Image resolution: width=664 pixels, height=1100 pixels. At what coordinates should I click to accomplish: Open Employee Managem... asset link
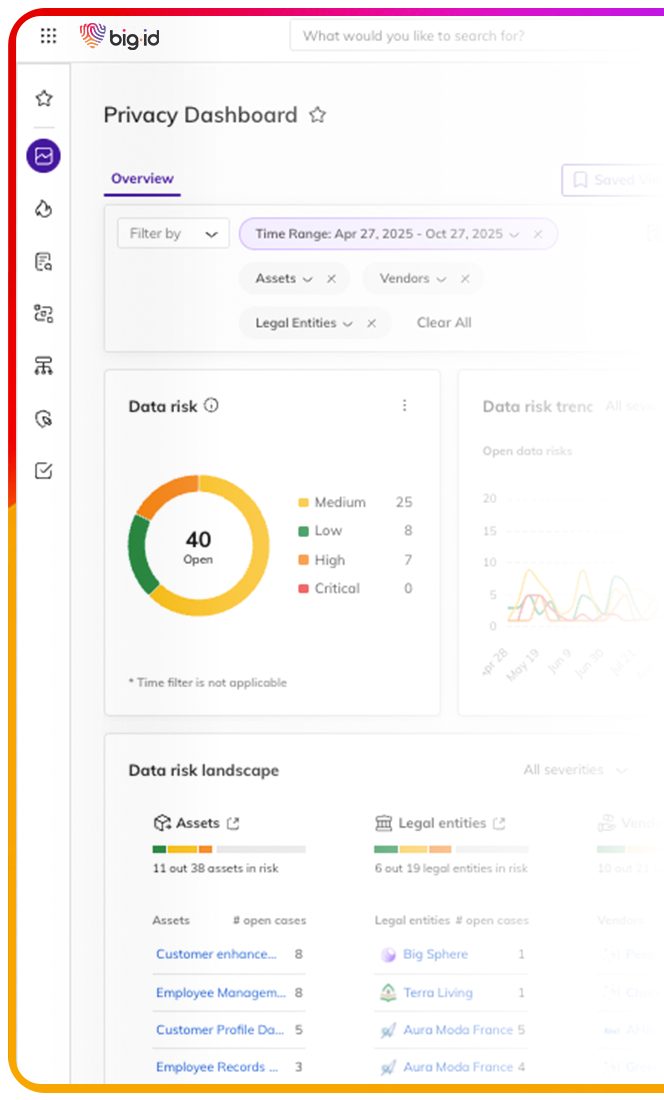[x=221, y=993]
